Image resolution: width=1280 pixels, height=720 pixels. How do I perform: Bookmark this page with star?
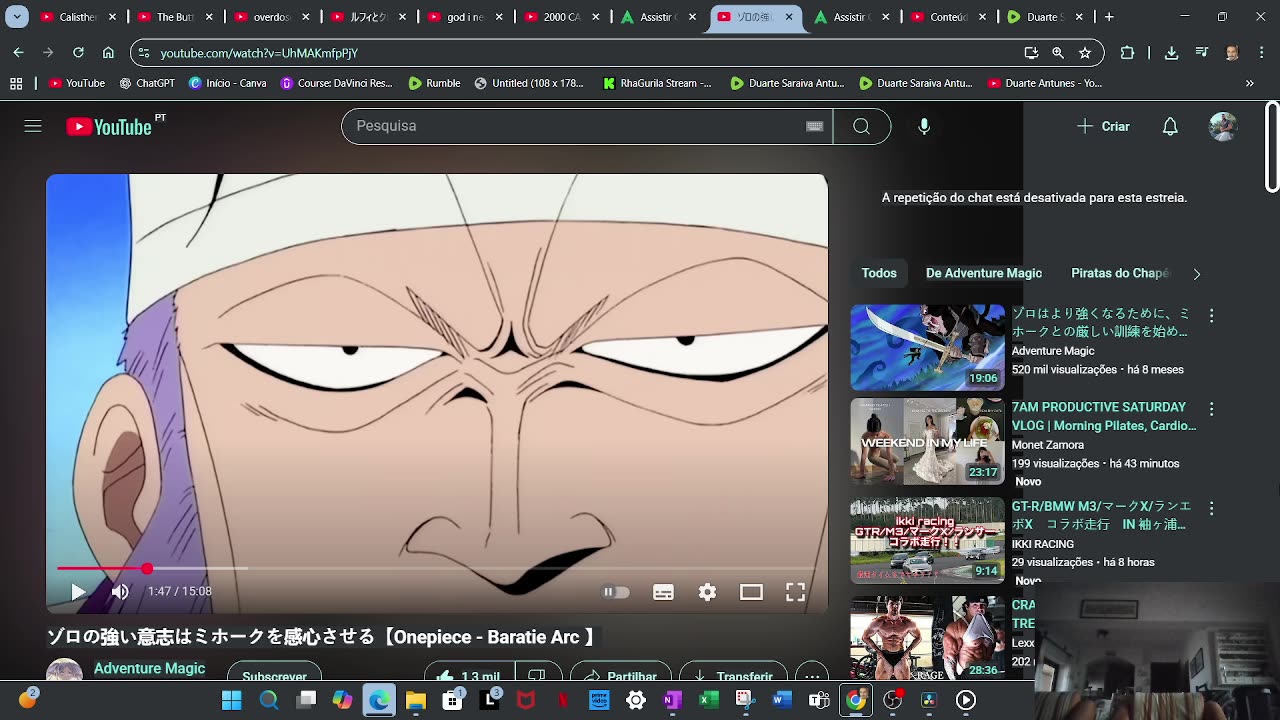(1085, 53)
